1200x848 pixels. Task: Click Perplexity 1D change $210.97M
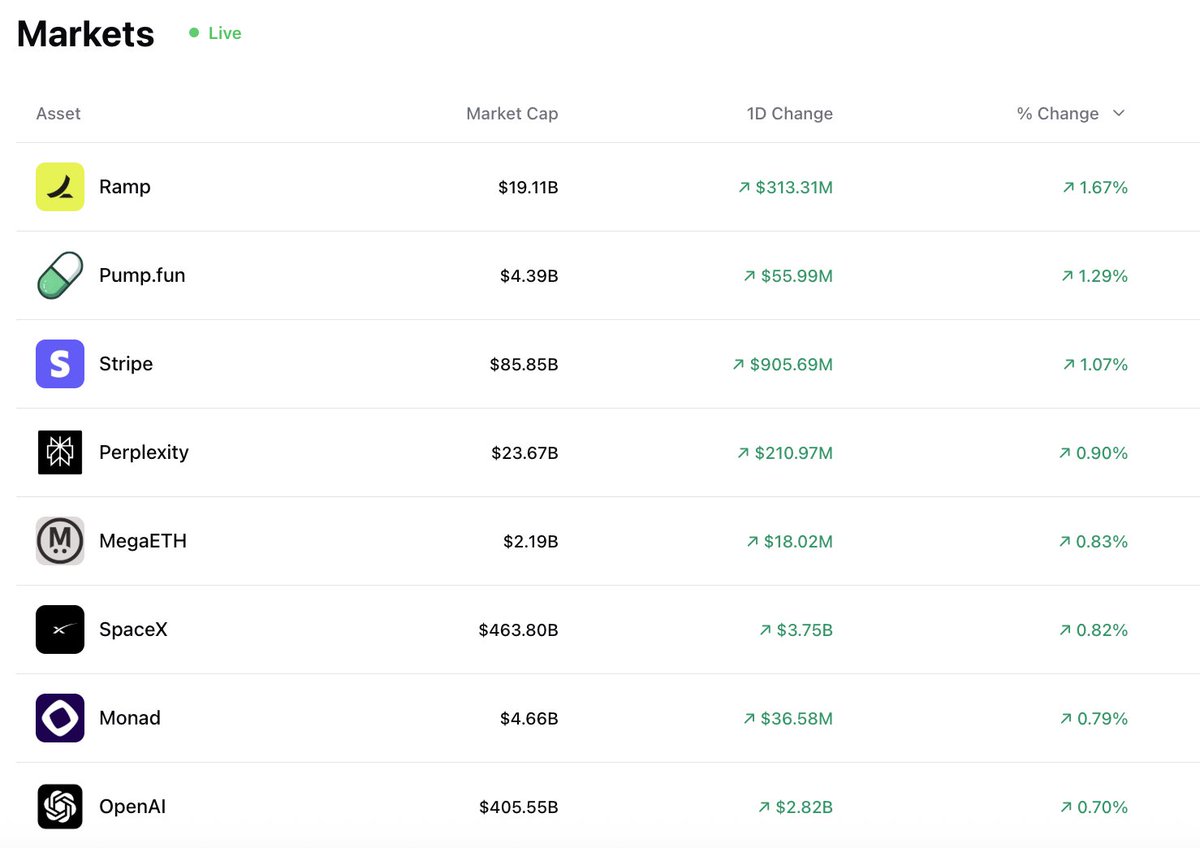pyautogui.click(x=785, y=453)
